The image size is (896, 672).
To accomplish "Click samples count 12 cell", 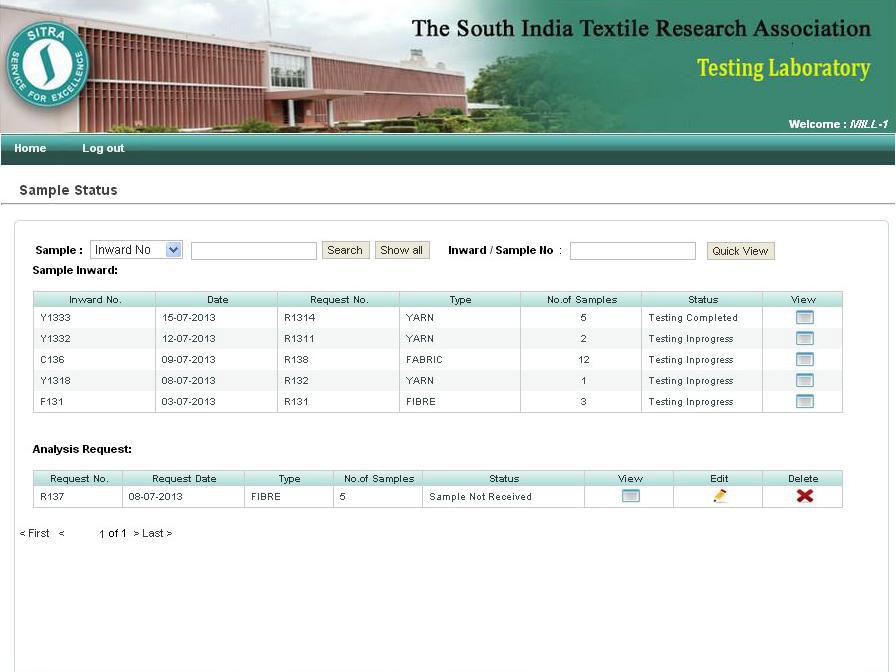I will point(581,359).
